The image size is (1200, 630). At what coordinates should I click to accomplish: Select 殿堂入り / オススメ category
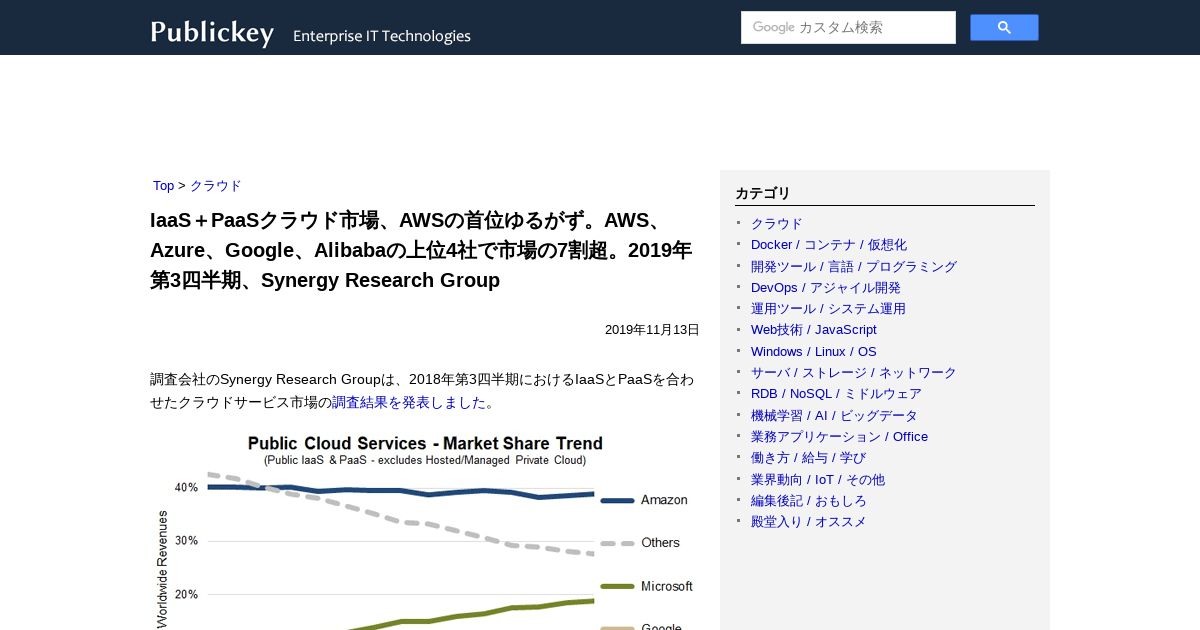[809, 522]
